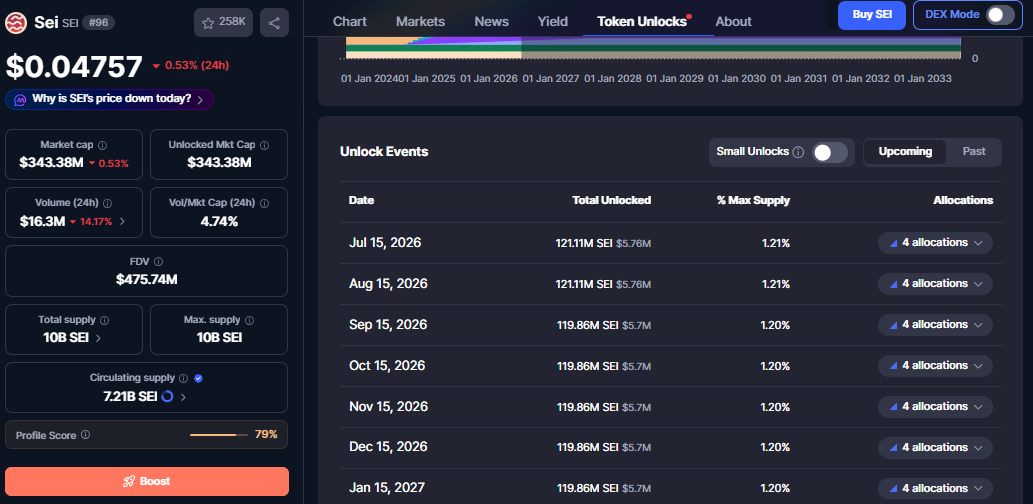Switch to the About tab
1033x504 pixels.
click(733, 21)
